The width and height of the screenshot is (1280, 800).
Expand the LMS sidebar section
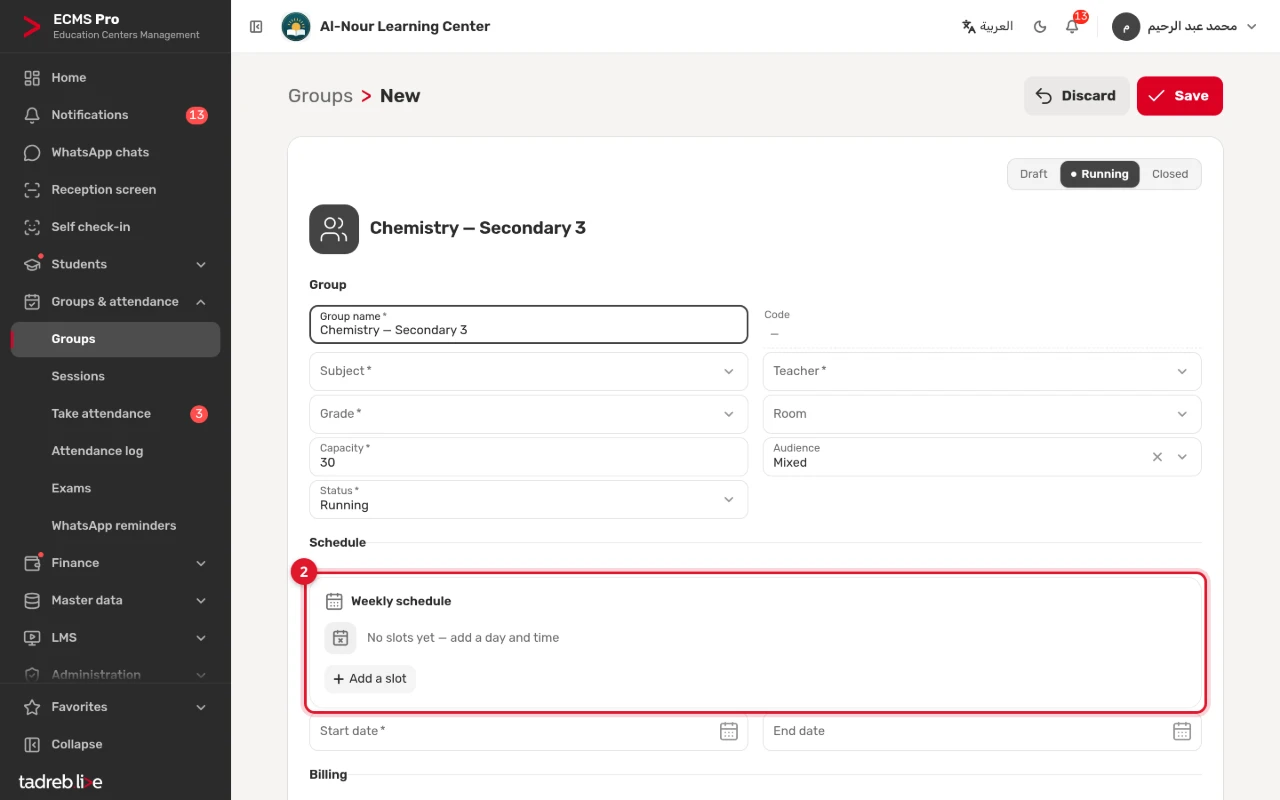pos(115,638)
